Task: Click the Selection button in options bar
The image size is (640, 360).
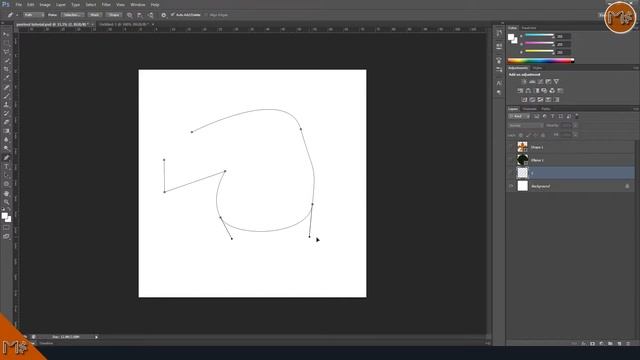Action: click(x=73, y=15)
